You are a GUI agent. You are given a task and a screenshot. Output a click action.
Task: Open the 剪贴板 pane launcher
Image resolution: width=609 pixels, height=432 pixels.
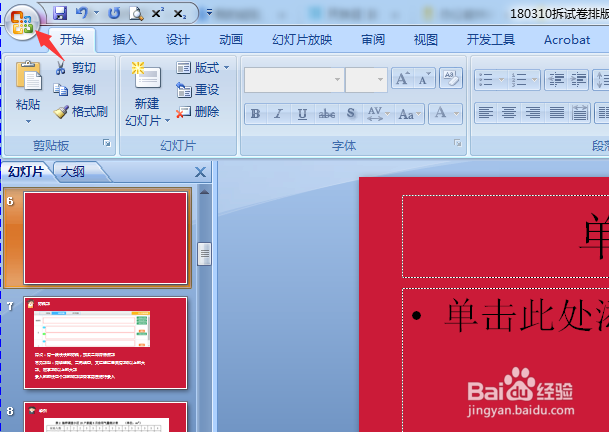pyautogui.click(x=107, y=143)
